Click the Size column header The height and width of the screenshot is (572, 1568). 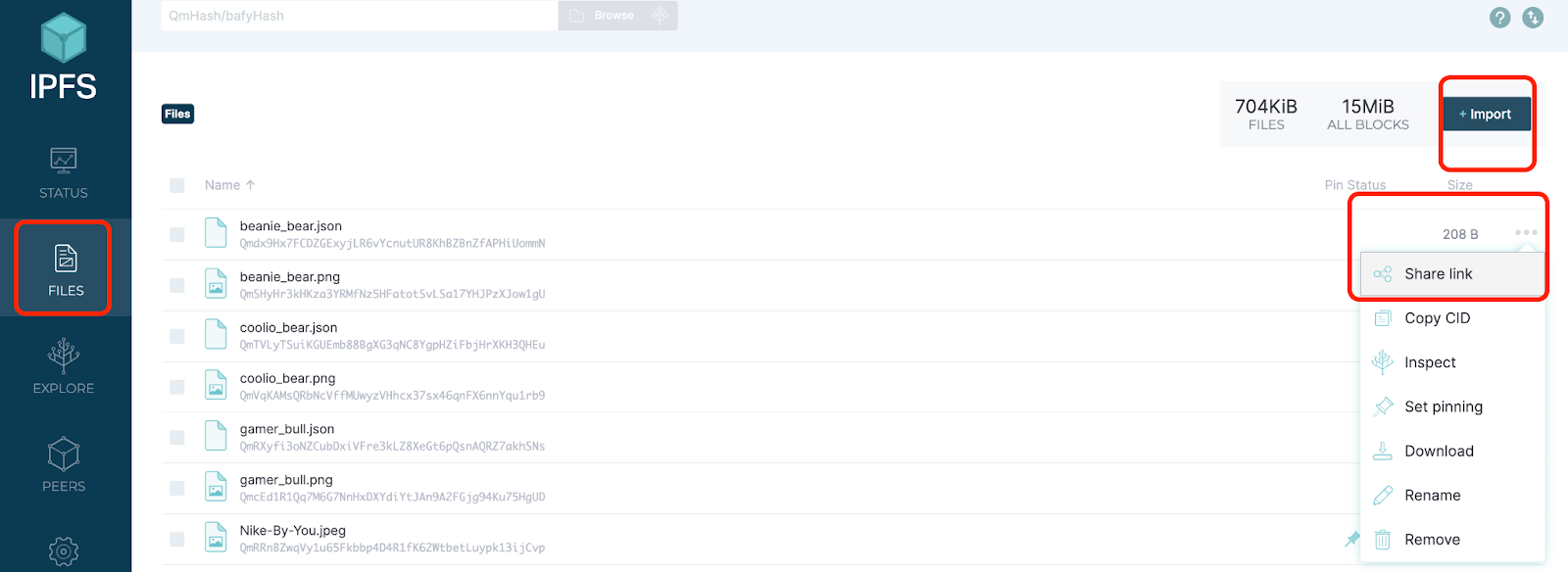[x=1460, y=185]
